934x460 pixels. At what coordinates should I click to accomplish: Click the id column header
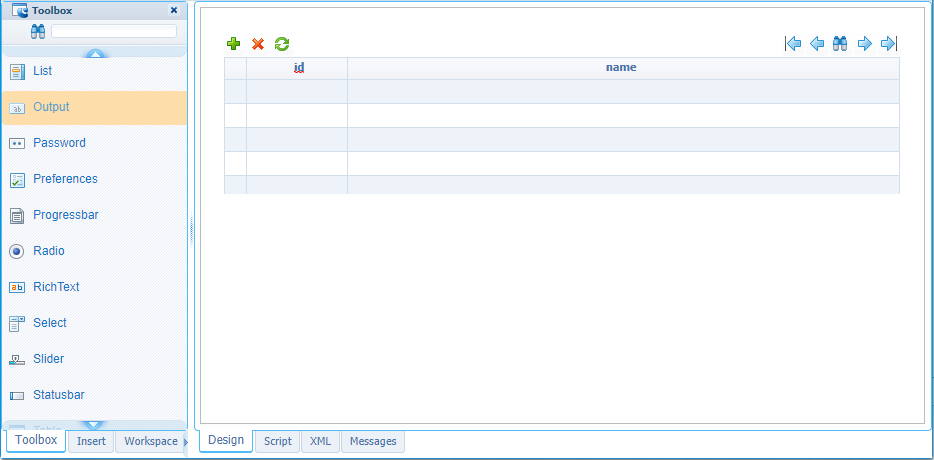[x=298, y=68]
